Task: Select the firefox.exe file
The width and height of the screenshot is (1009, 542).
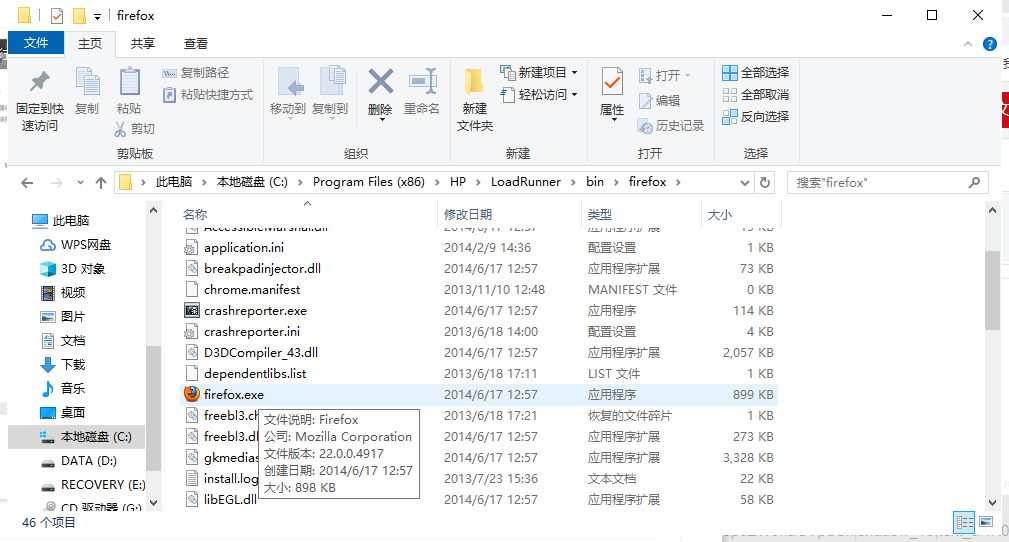Action: click(479, 395)
